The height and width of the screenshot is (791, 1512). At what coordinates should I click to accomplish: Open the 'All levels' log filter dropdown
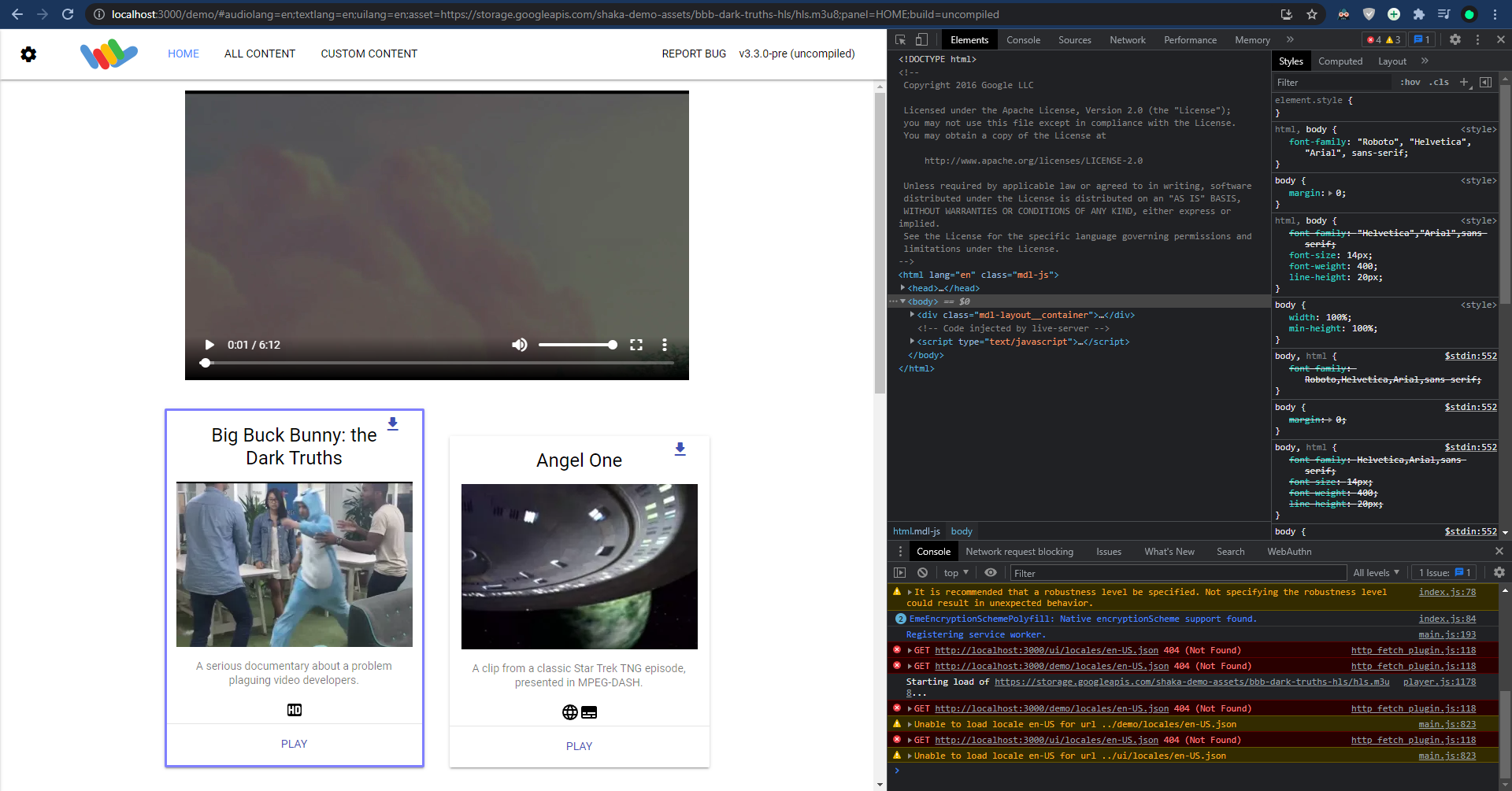click(x=1376, y=572)
